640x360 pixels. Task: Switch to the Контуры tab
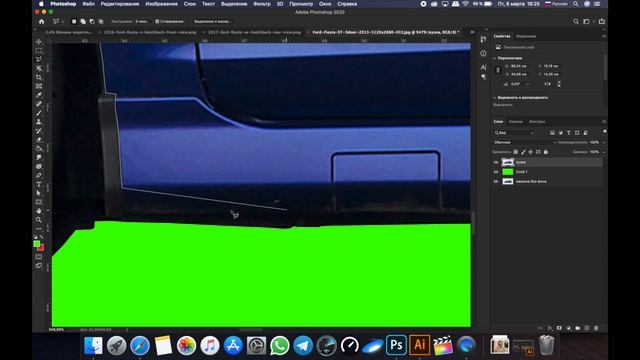pyautogui.click(x=537, y=122)
